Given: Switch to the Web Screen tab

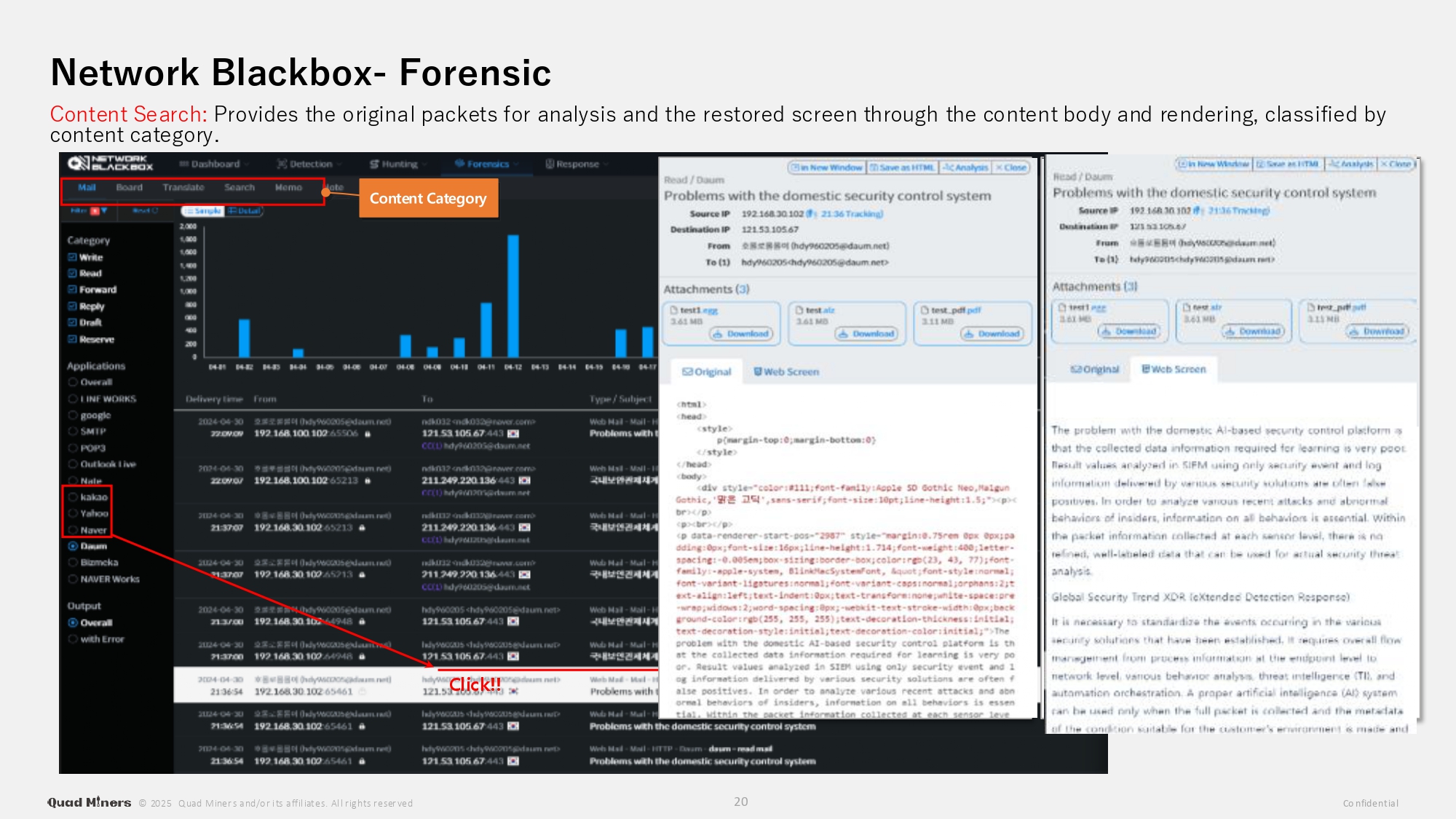Looking at the screenshot, I should pos(786,372).
